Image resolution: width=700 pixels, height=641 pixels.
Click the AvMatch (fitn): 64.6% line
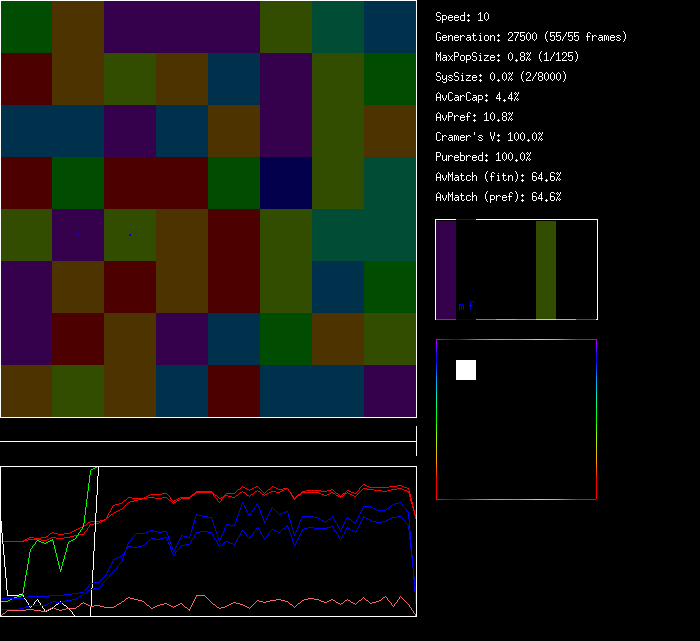coord(498,177)
